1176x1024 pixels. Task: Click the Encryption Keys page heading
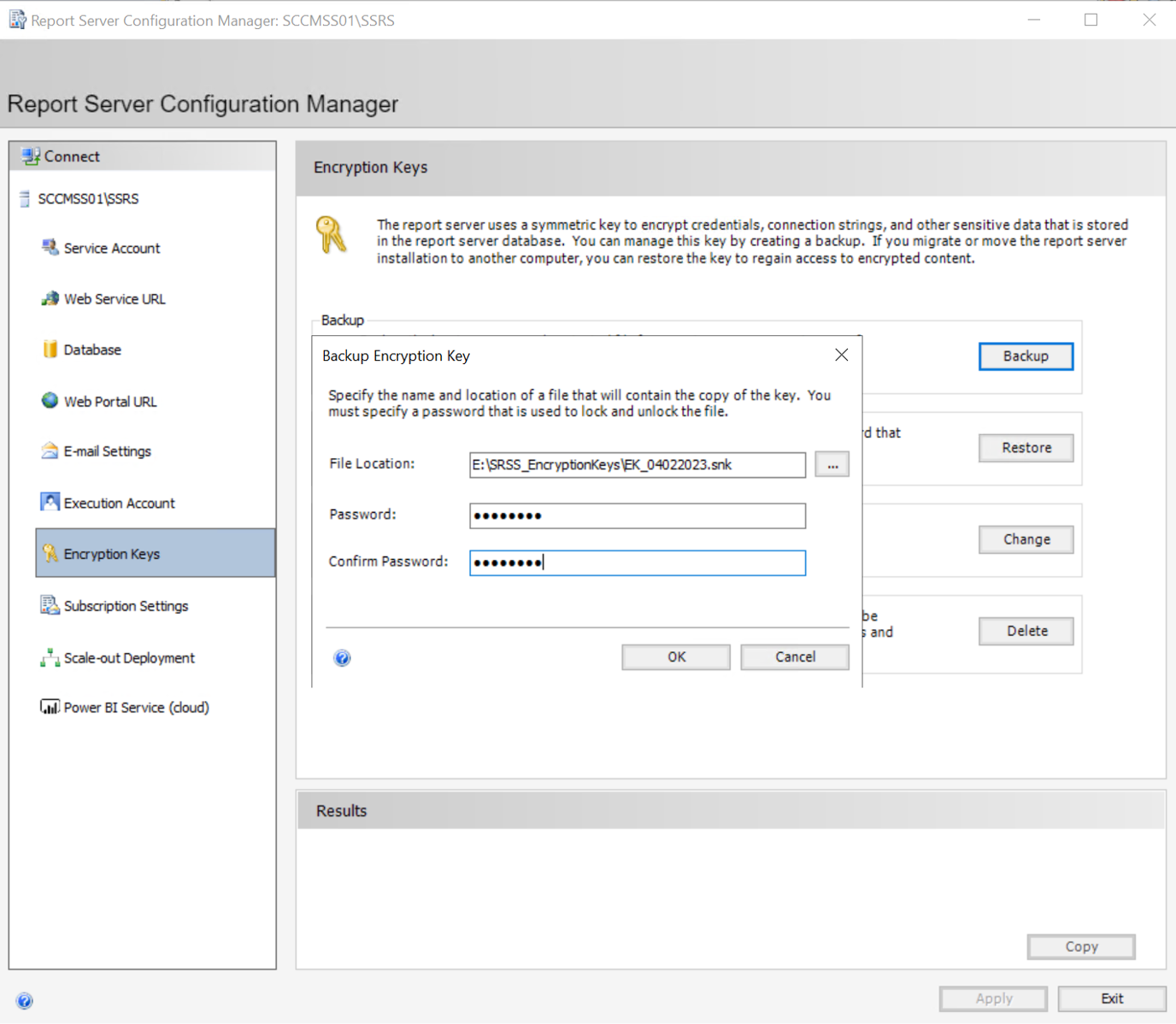coord(370,168)
